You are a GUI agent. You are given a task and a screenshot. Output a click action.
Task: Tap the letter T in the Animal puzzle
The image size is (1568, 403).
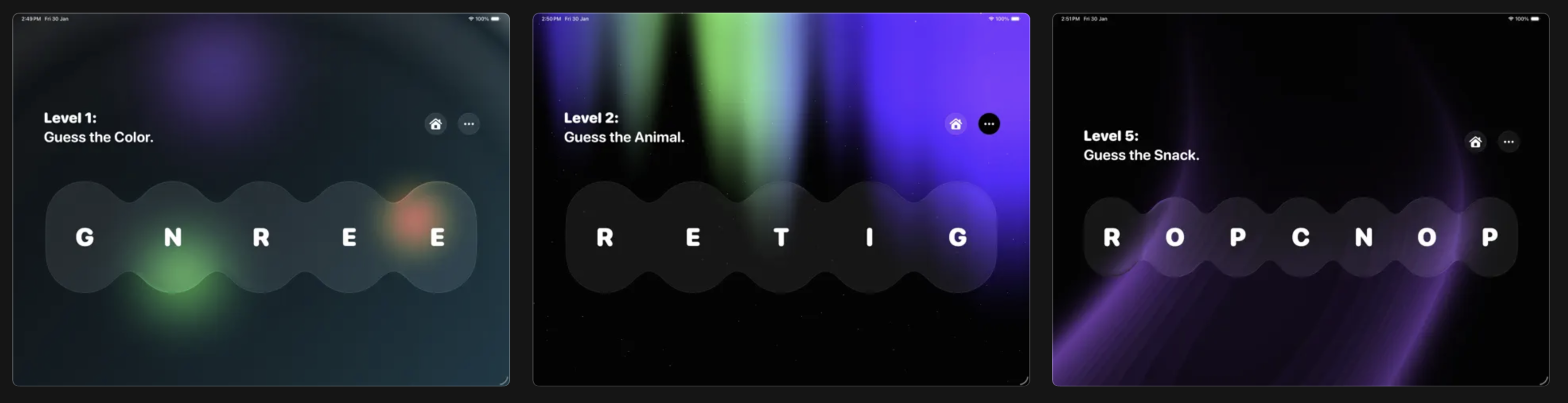(781, 237)
